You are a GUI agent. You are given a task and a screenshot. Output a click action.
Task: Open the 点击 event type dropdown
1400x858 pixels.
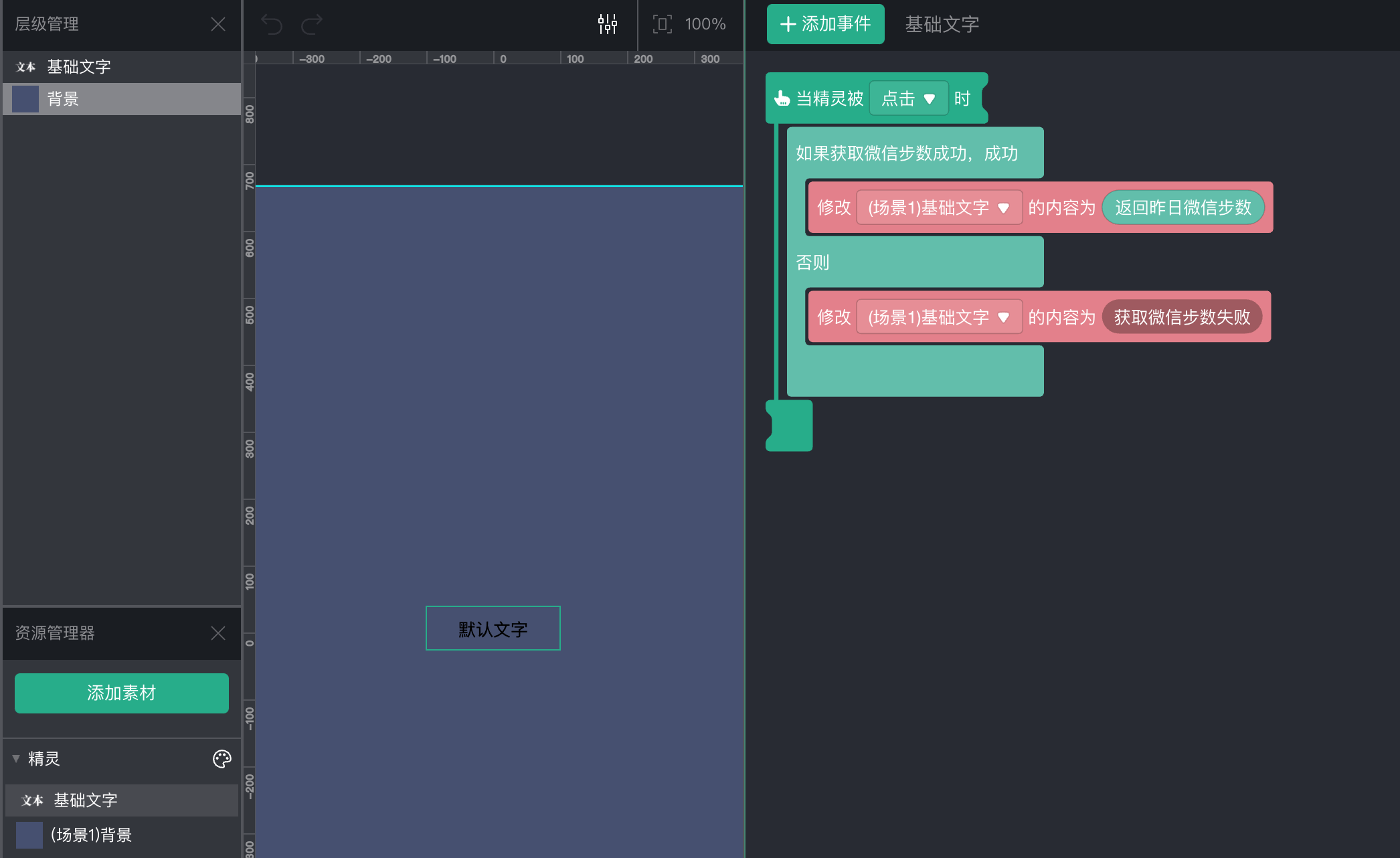tap(908, 99)
